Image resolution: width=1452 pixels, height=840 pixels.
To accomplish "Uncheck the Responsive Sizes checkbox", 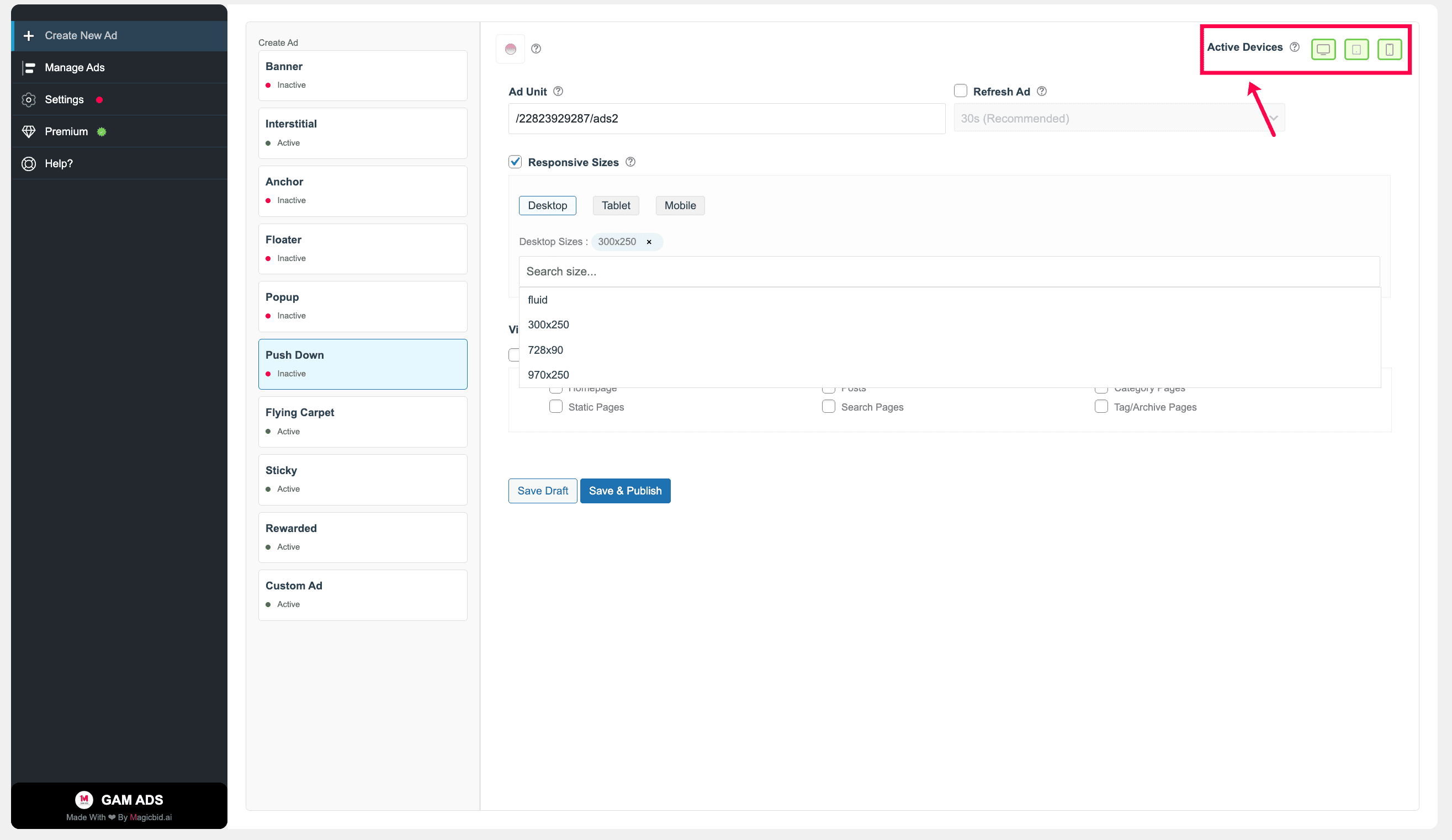I will coord(515,162).
